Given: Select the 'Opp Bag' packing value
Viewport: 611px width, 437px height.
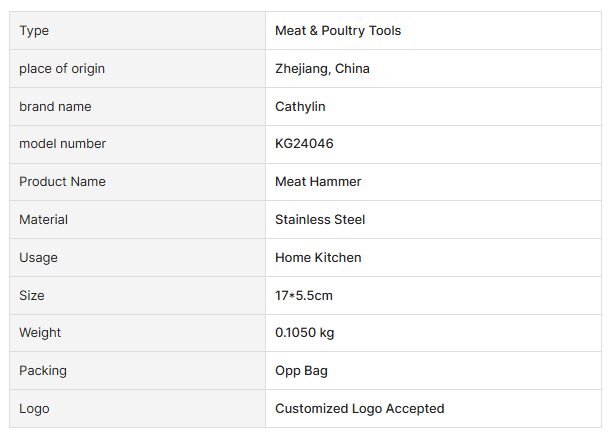Looking at the screenshot, I should tap(301, 370).
